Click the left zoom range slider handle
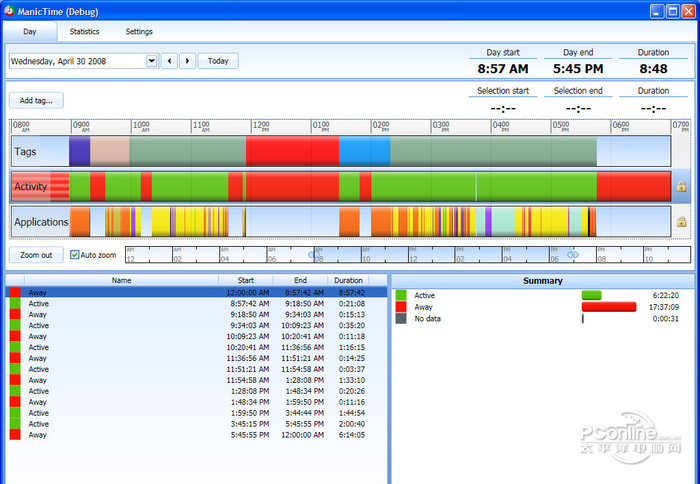The height and width of the screenshot is (484, 700). pyautogui.click(x=313, y=255)
